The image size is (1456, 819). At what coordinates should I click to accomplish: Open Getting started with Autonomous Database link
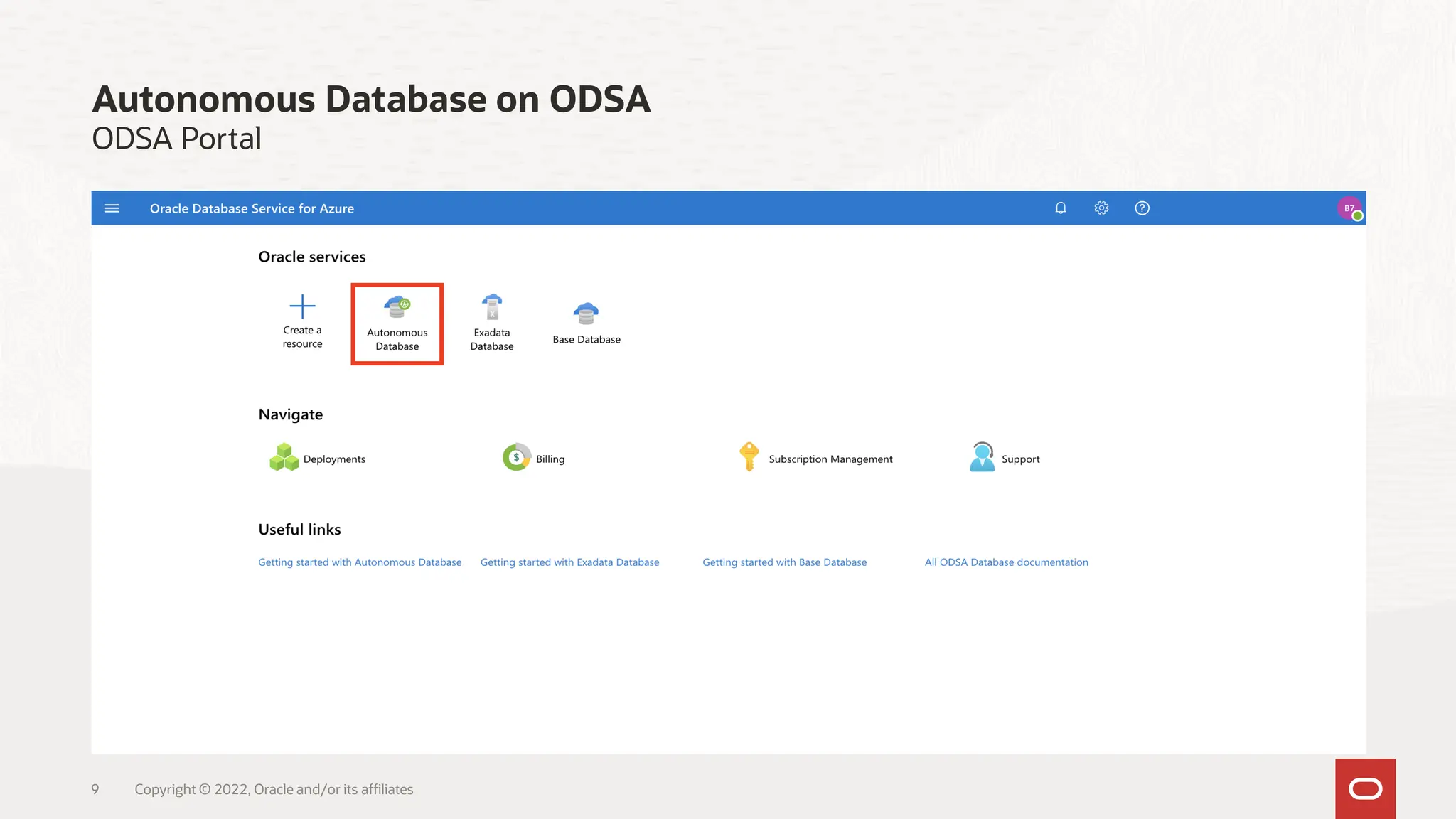360,562
